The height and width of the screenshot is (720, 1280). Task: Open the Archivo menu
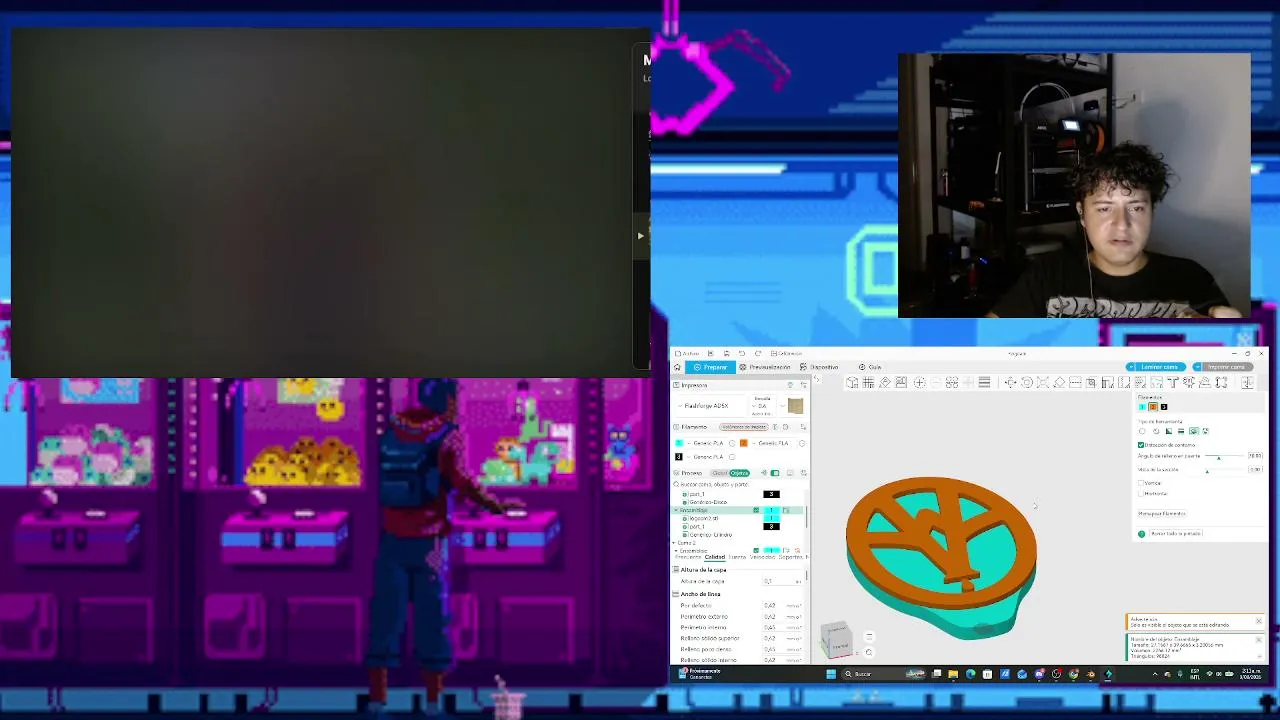pos(689,353)
